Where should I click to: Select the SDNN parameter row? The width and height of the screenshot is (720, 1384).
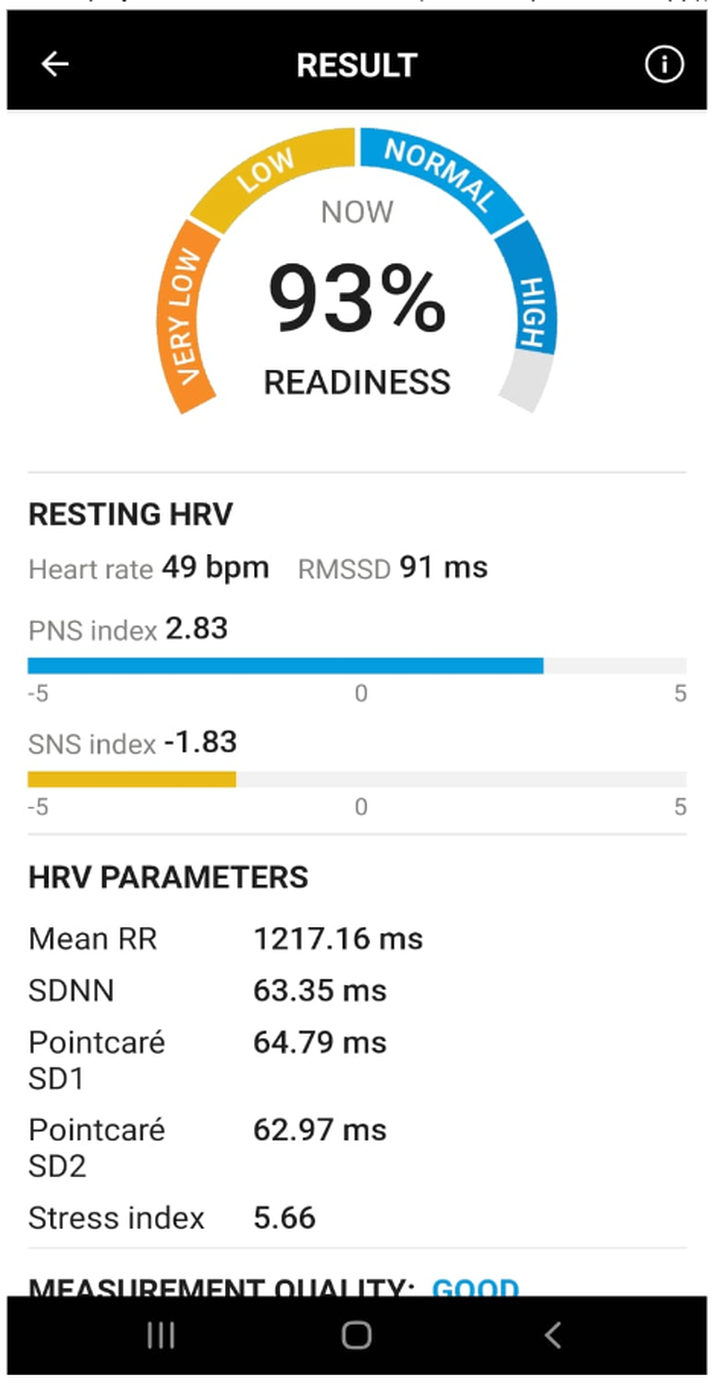[208, 991]
